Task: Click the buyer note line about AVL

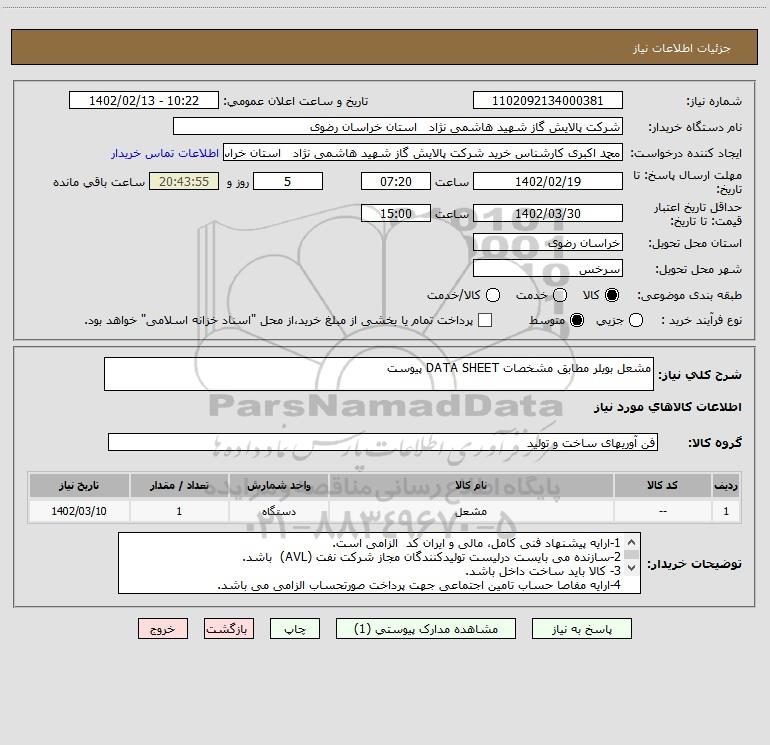Action: pos(432,557)
